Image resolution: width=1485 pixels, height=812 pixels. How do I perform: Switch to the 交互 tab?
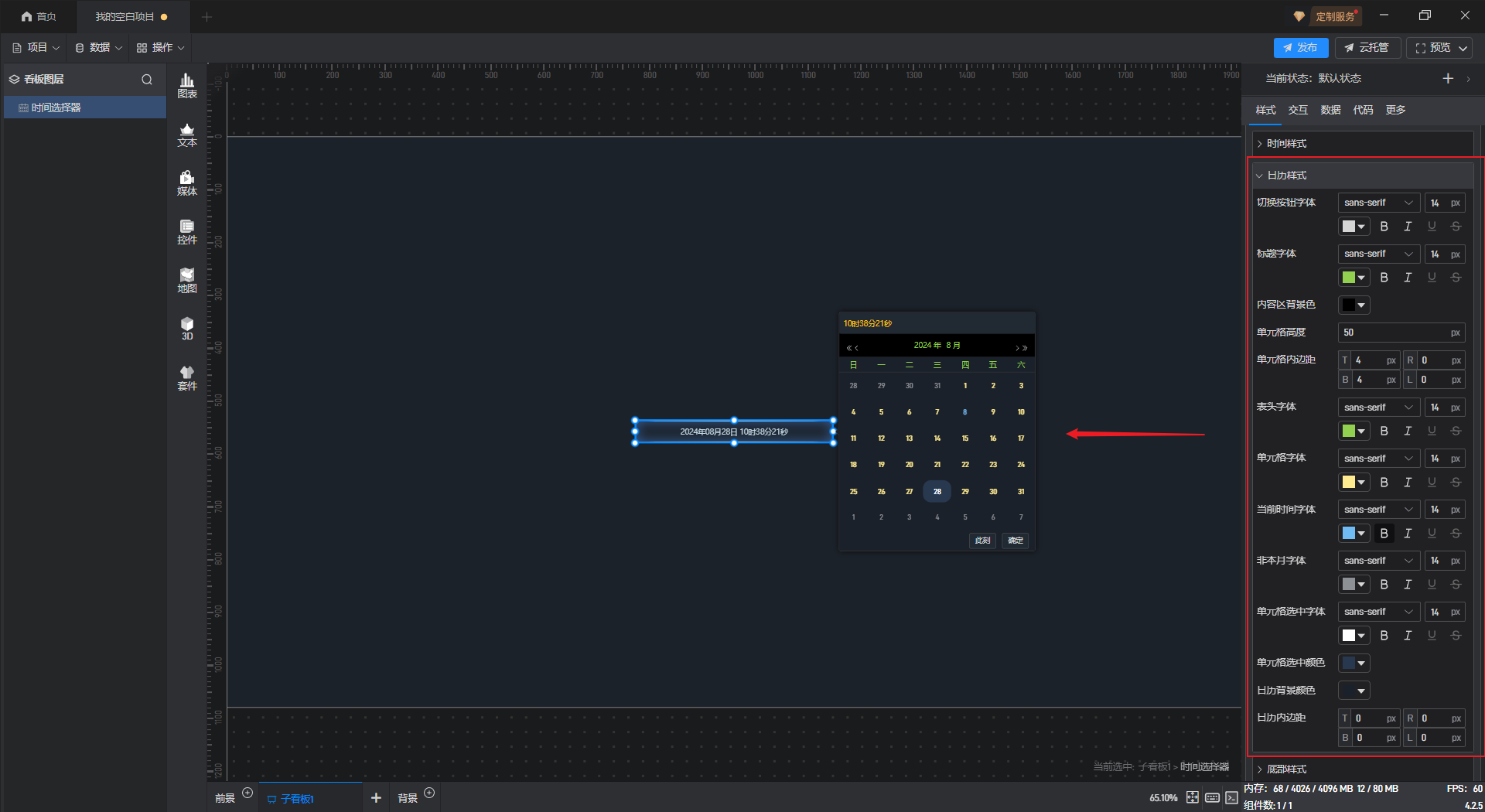click(1298, 110)
